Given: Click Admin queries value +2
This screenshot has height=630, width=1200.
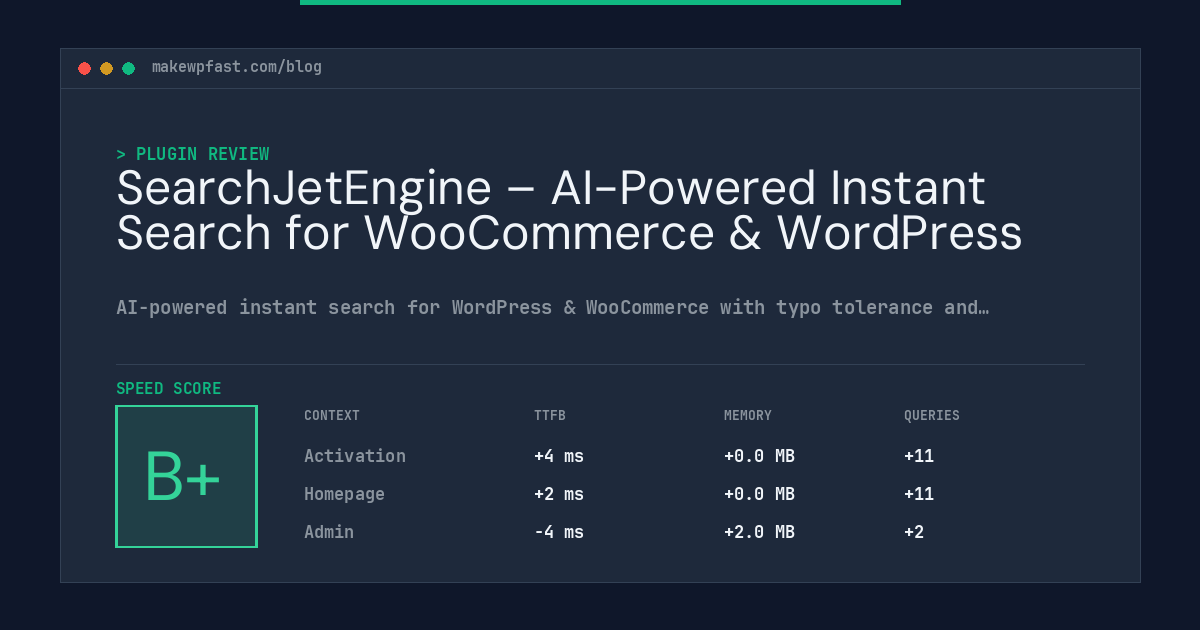Looking at the screenshot, I should tap(914, 532).
